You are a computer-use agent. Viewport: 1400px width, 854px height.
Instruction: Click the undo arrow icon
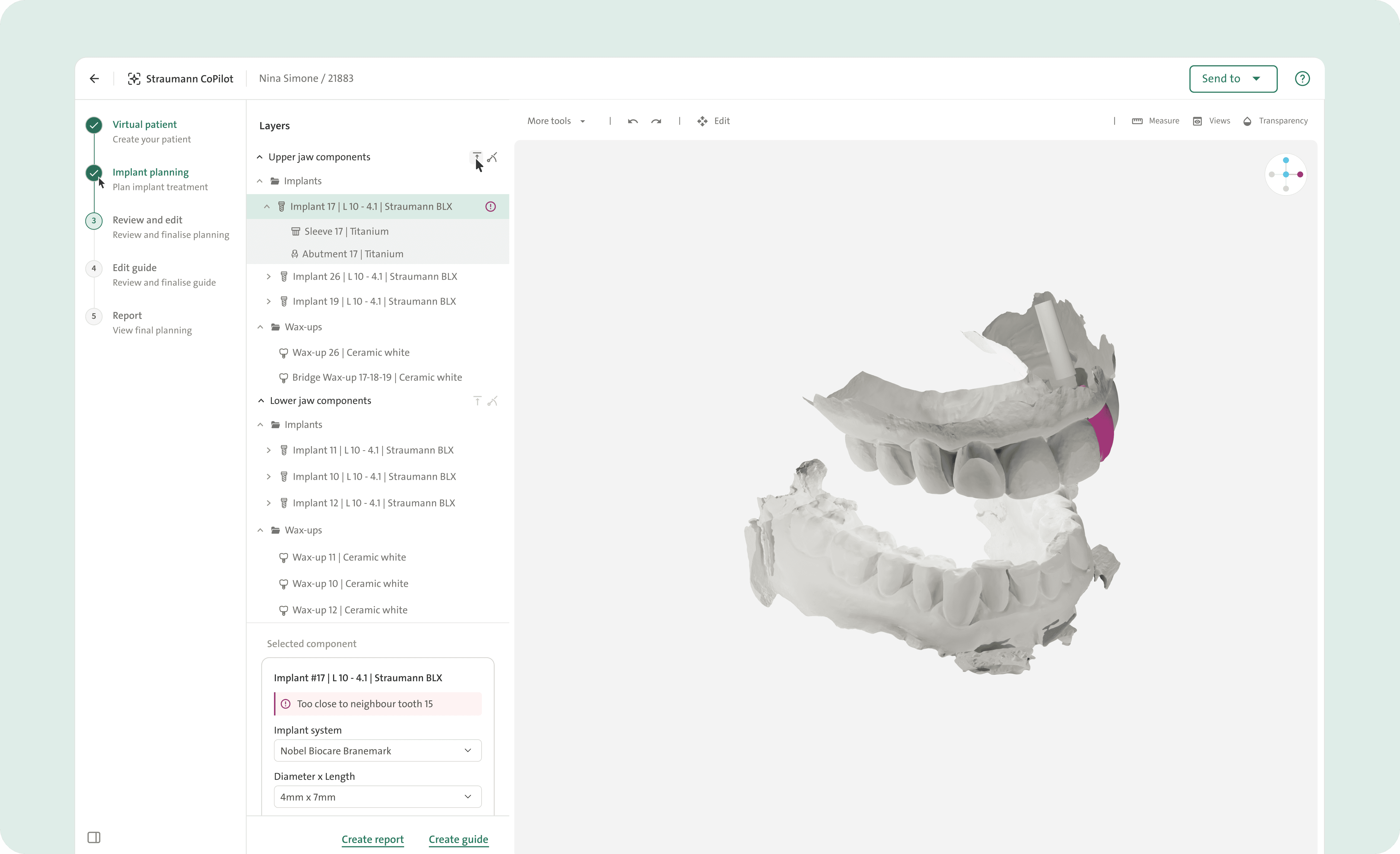(632, 121)
